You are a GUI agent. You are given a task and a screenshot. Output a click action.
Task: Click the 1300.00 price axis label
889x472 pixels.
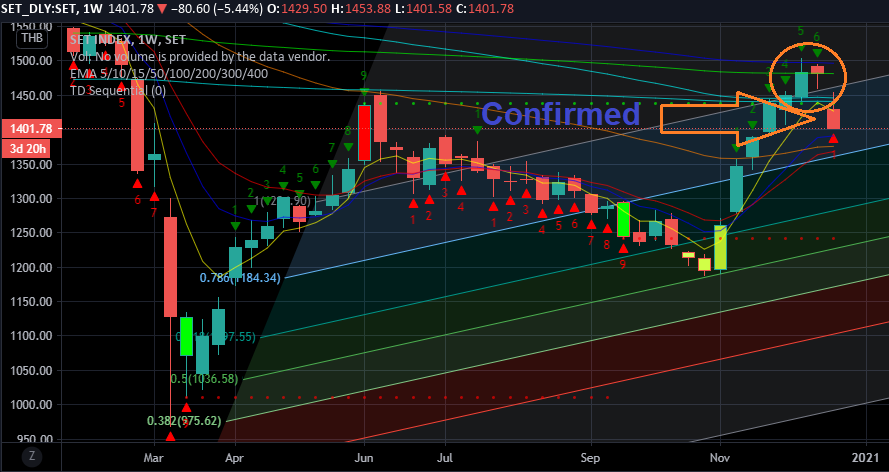click(29, 199)
